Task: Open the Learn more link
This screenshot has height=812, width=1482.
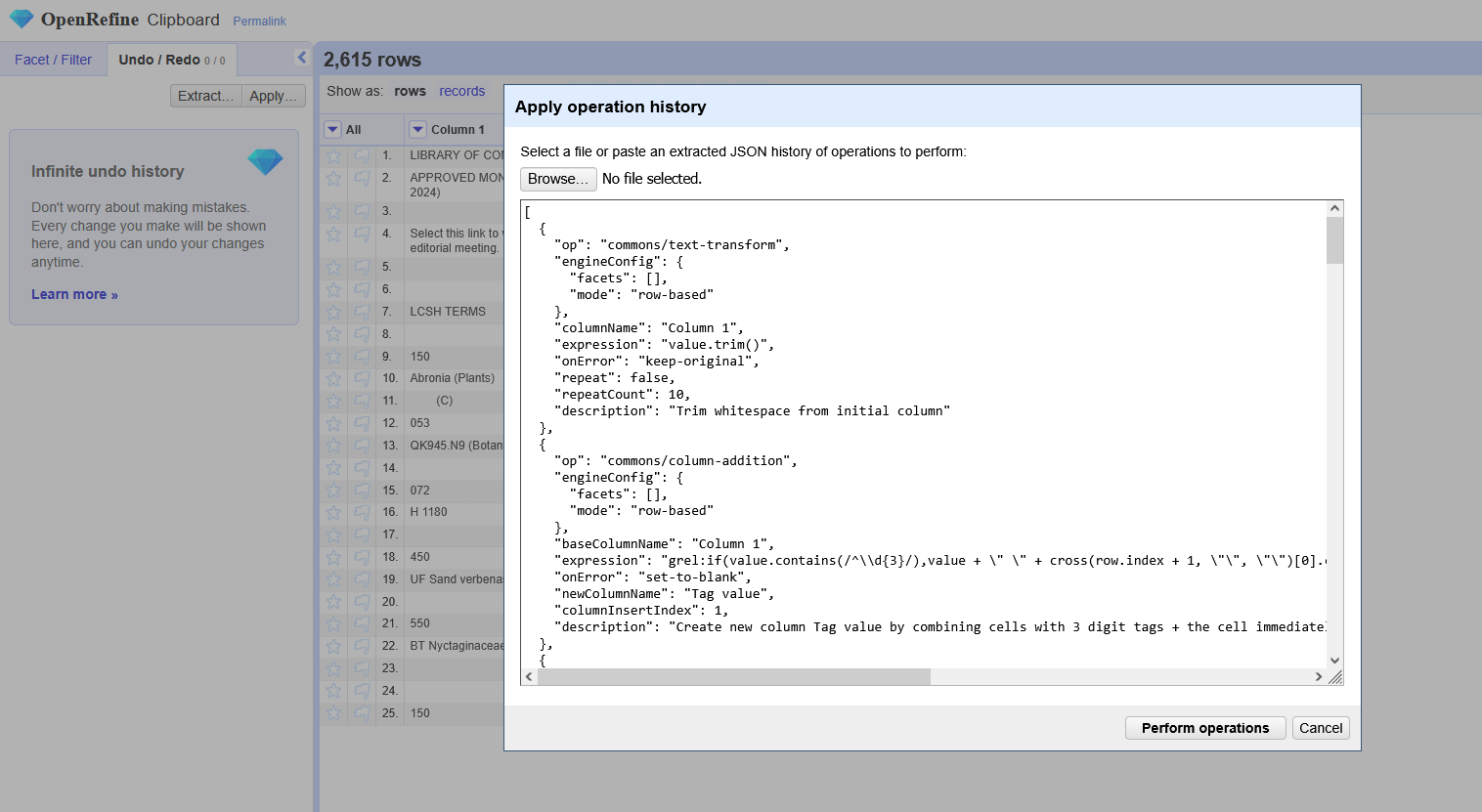Action: click(74, 294)
